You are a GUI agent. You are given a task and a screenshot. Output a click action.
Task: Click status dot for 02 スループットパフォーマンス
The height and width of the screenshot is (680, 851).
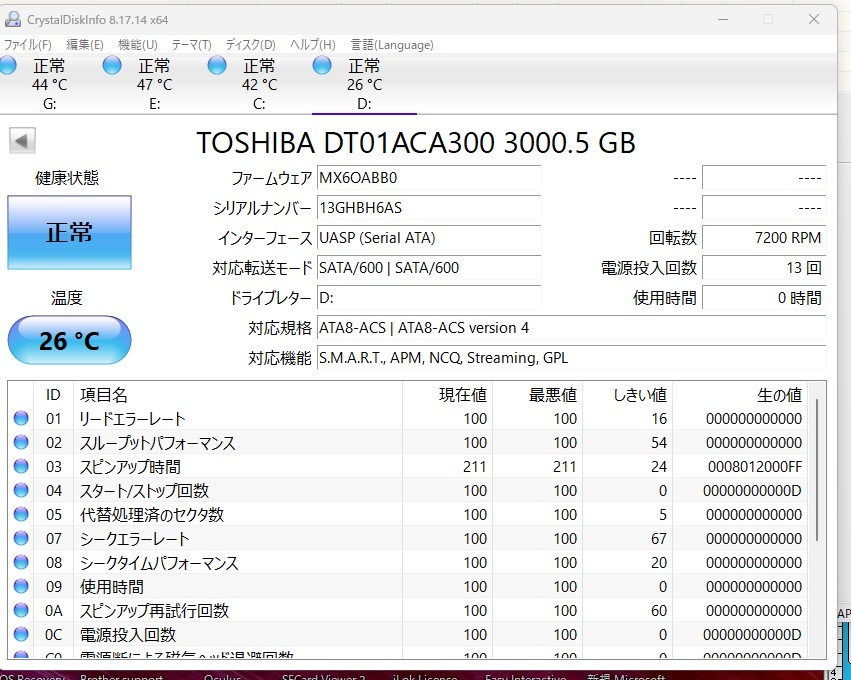21,442
